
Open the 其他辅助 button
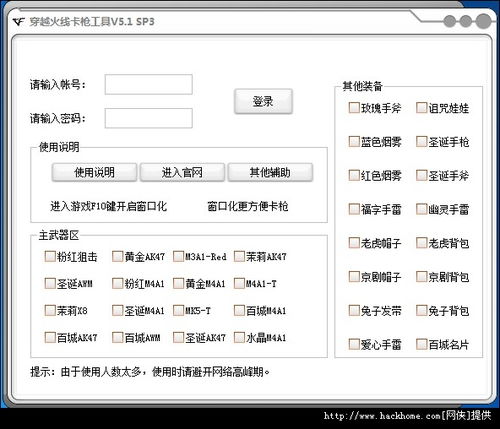pos(270,172)
